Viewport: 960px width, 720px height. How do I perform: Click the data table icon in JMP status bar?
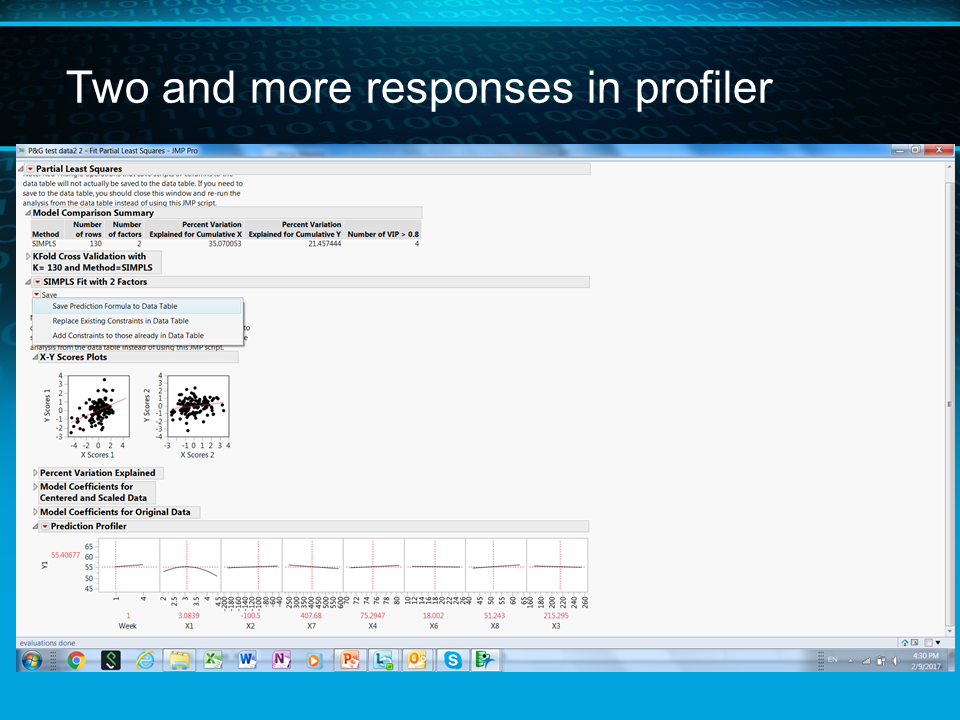pos(915,642)
